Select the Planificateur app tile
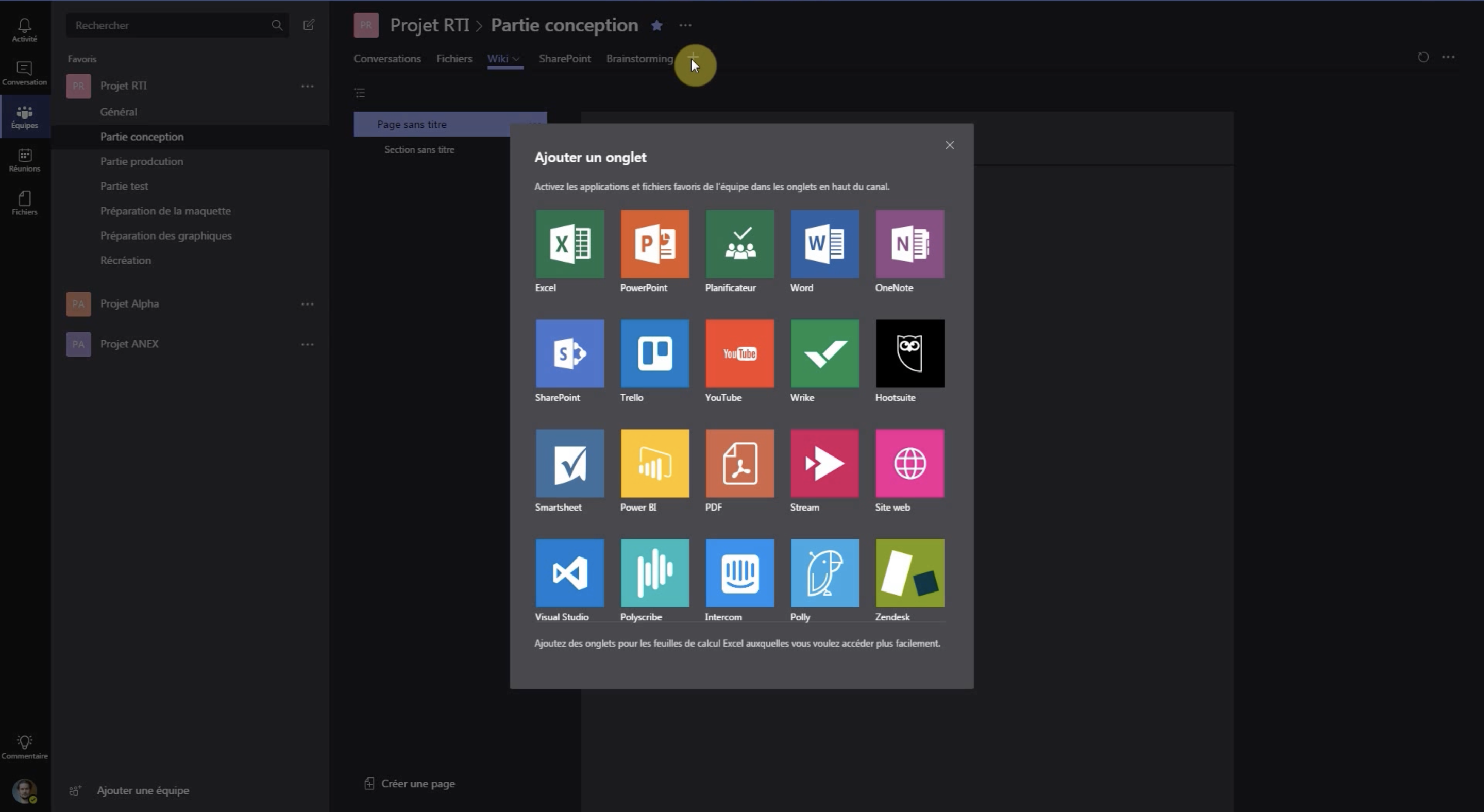Screen dimensions: 1484x812 click(x=740, y=244)
